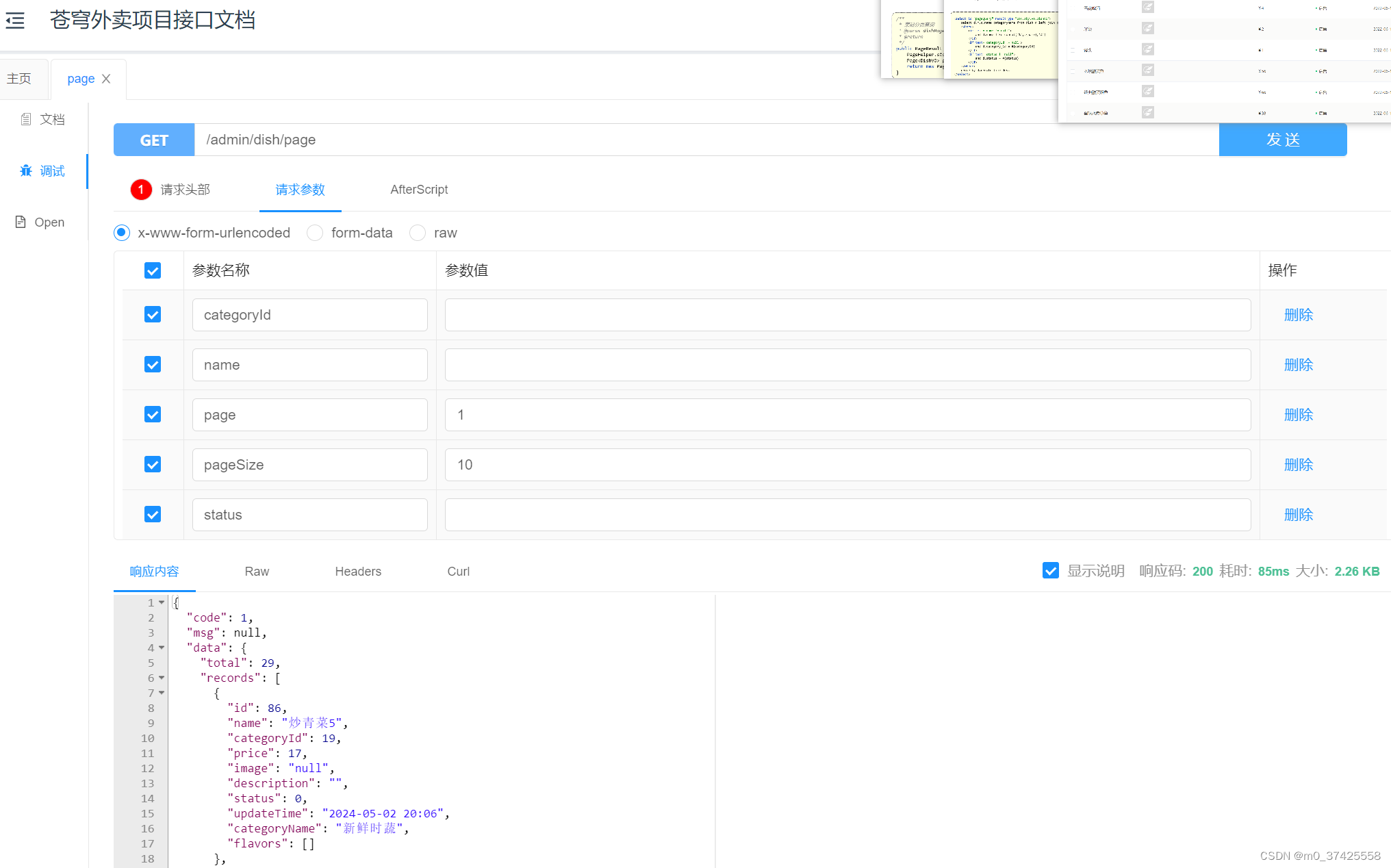The height and width of the screenshot is (868, 1391).
Task: Open the 文档 document icon section
Action: coord(26,119)
